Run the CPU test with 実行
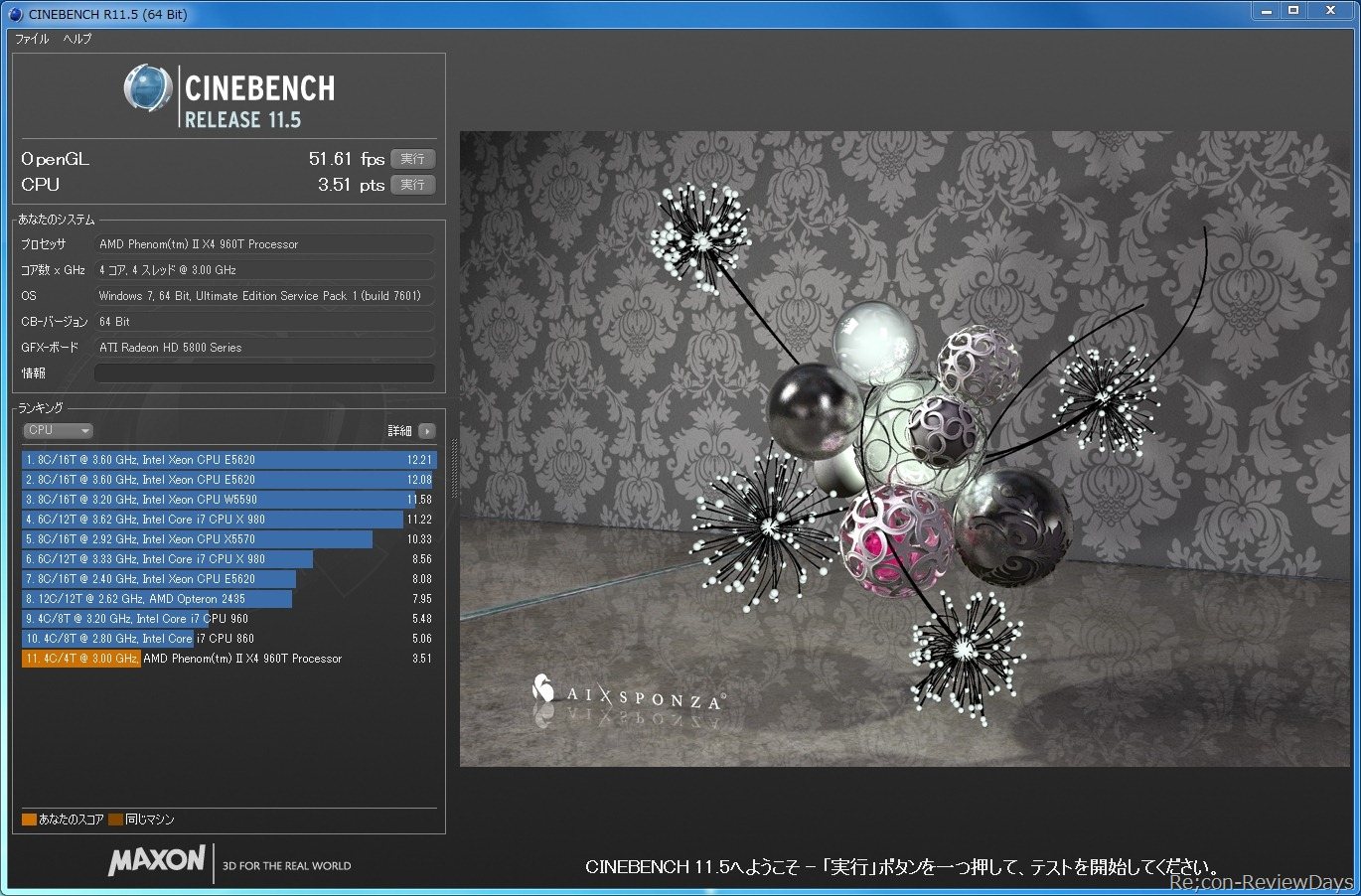 (412, 185)
